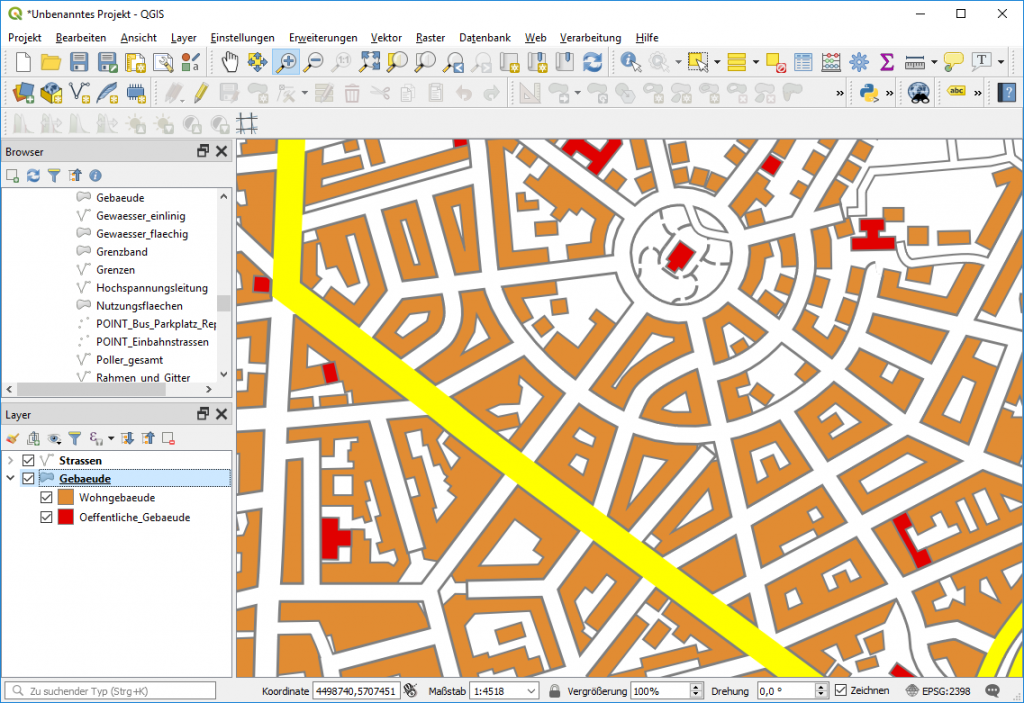Disable the Wohngebaeude symbol checkbox
Image resolution: width=1024 pixels, height=703 pixels.
[45, 497]
